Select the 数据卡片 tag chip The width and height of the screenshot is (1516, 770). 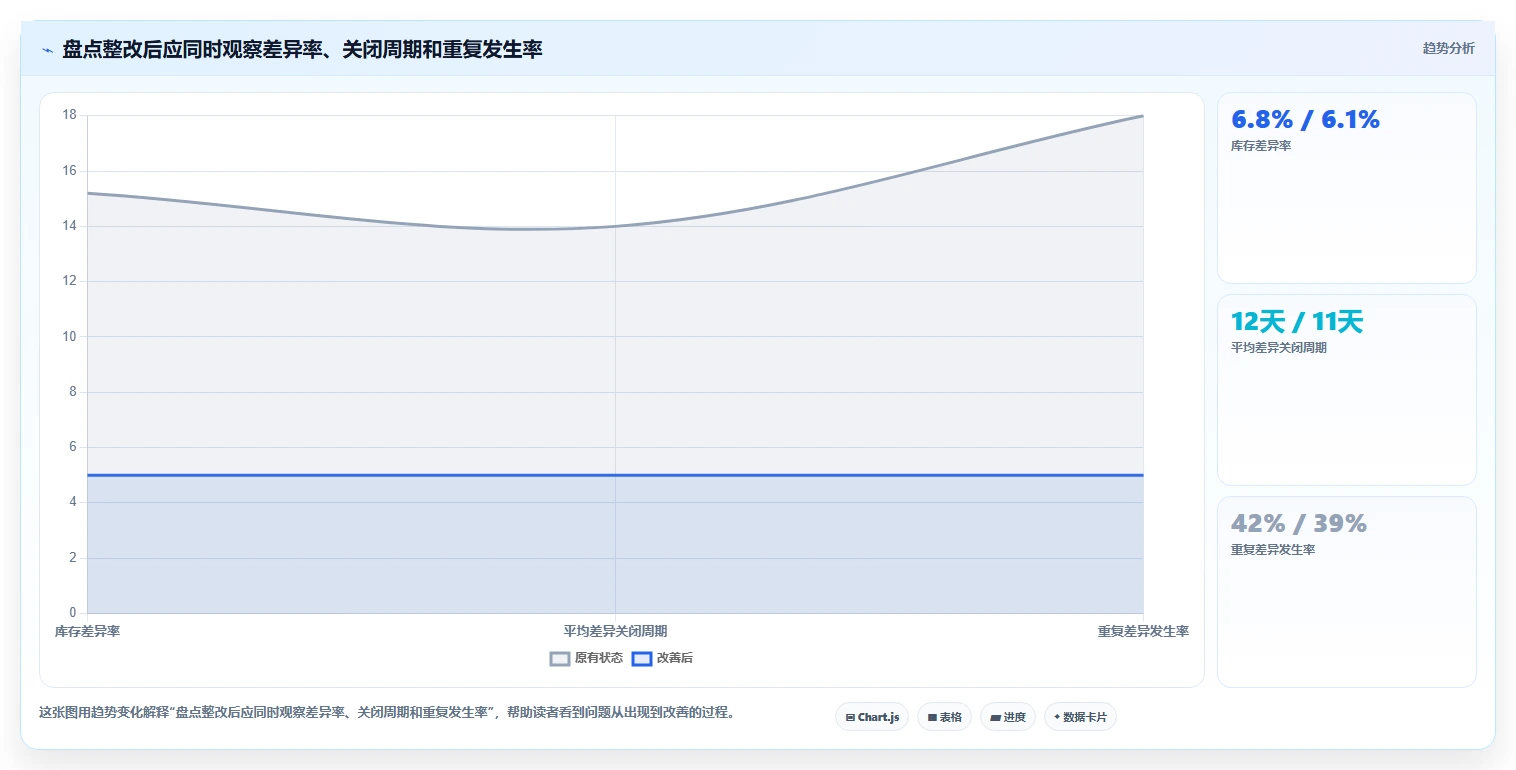click(x=1080, y=717)
